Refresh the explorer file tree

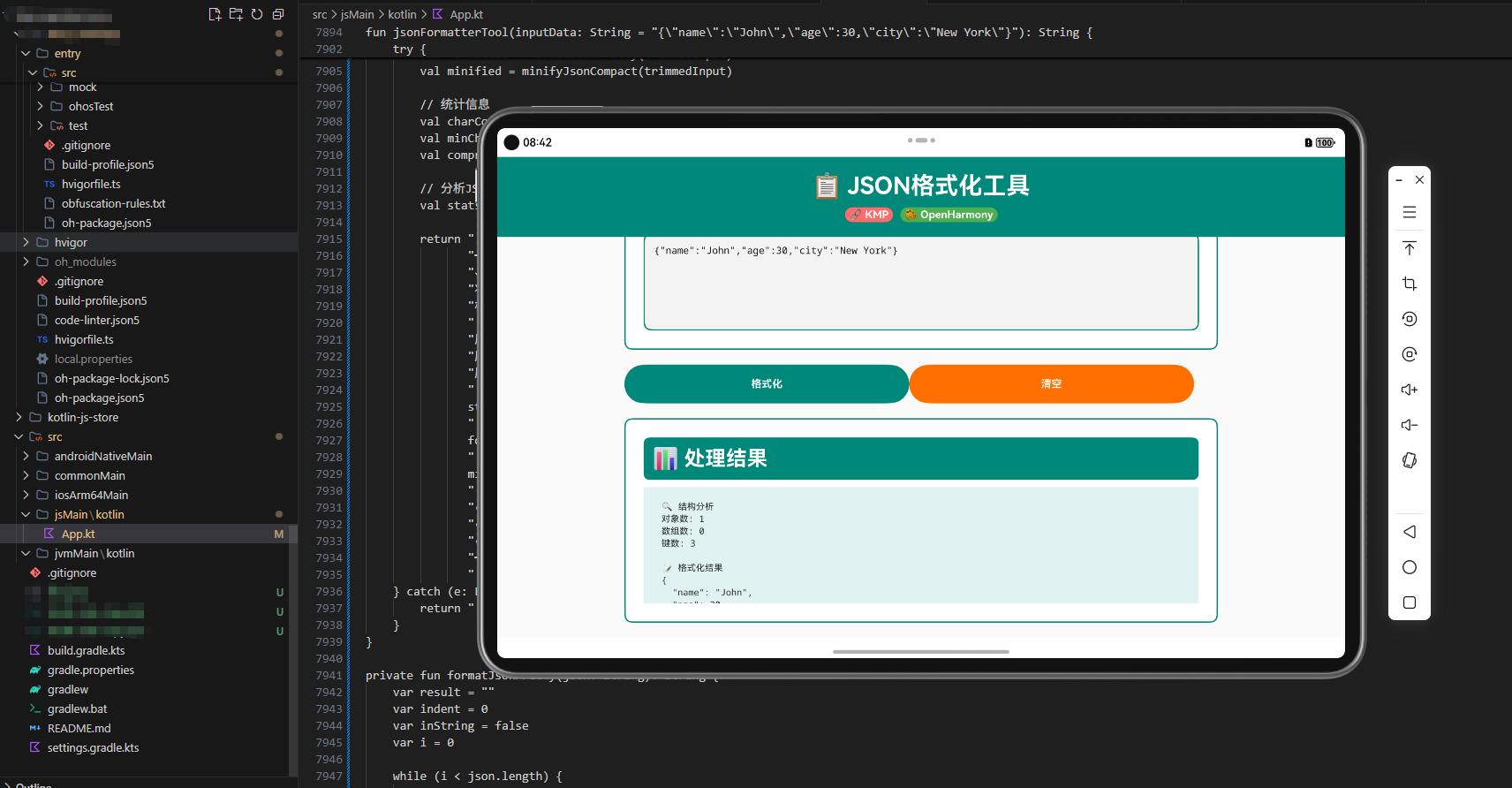(x=257, y=14)
